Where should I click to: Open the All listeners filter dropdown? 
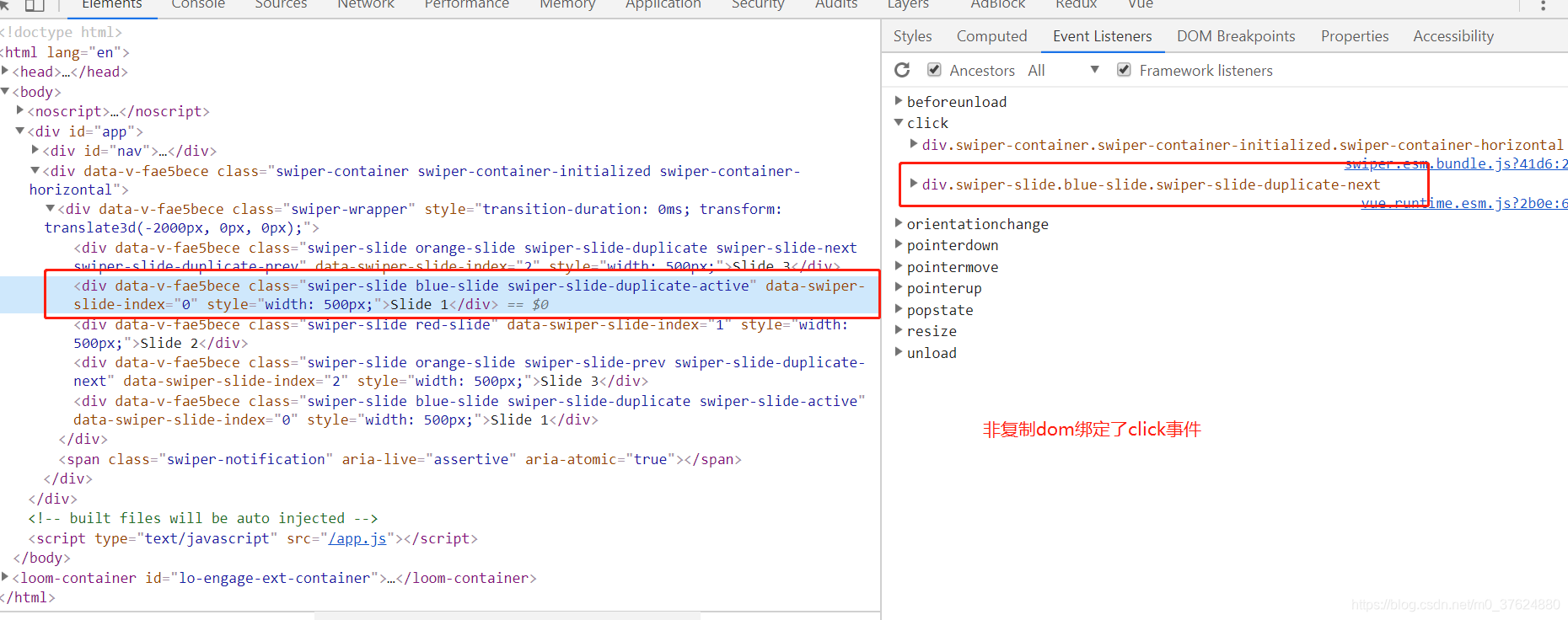click(1064, 71)
